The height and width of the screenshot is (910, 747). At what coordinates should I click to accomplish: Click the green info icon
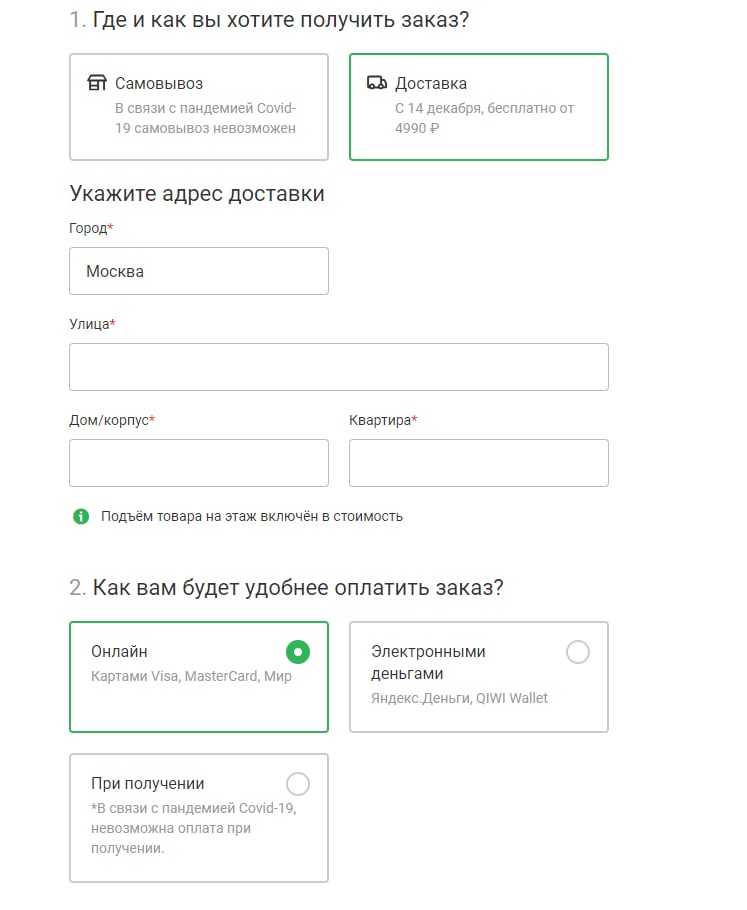click(x=81, y=516)
